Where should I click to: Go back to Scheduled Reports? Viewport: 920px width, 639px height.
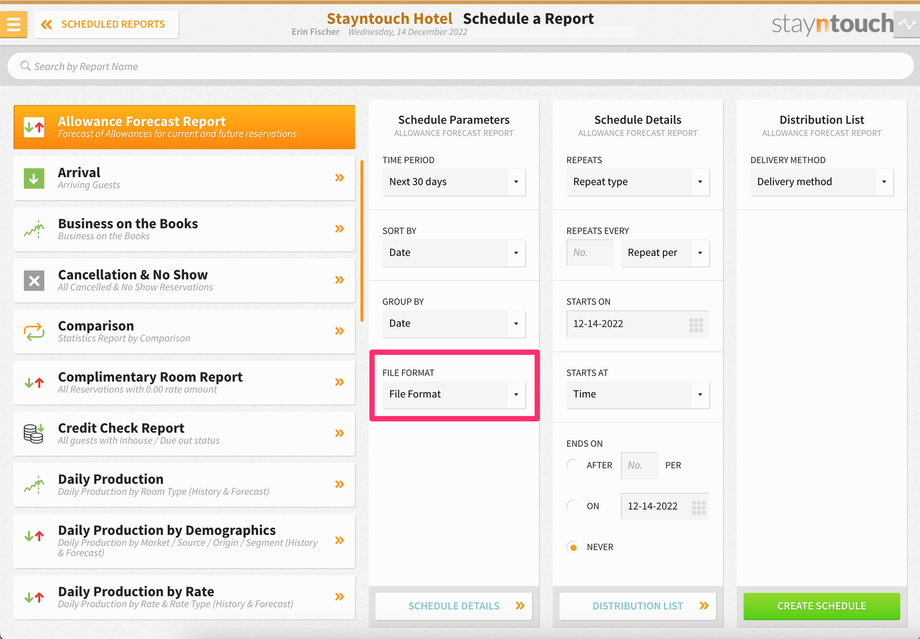click(106, 25)
